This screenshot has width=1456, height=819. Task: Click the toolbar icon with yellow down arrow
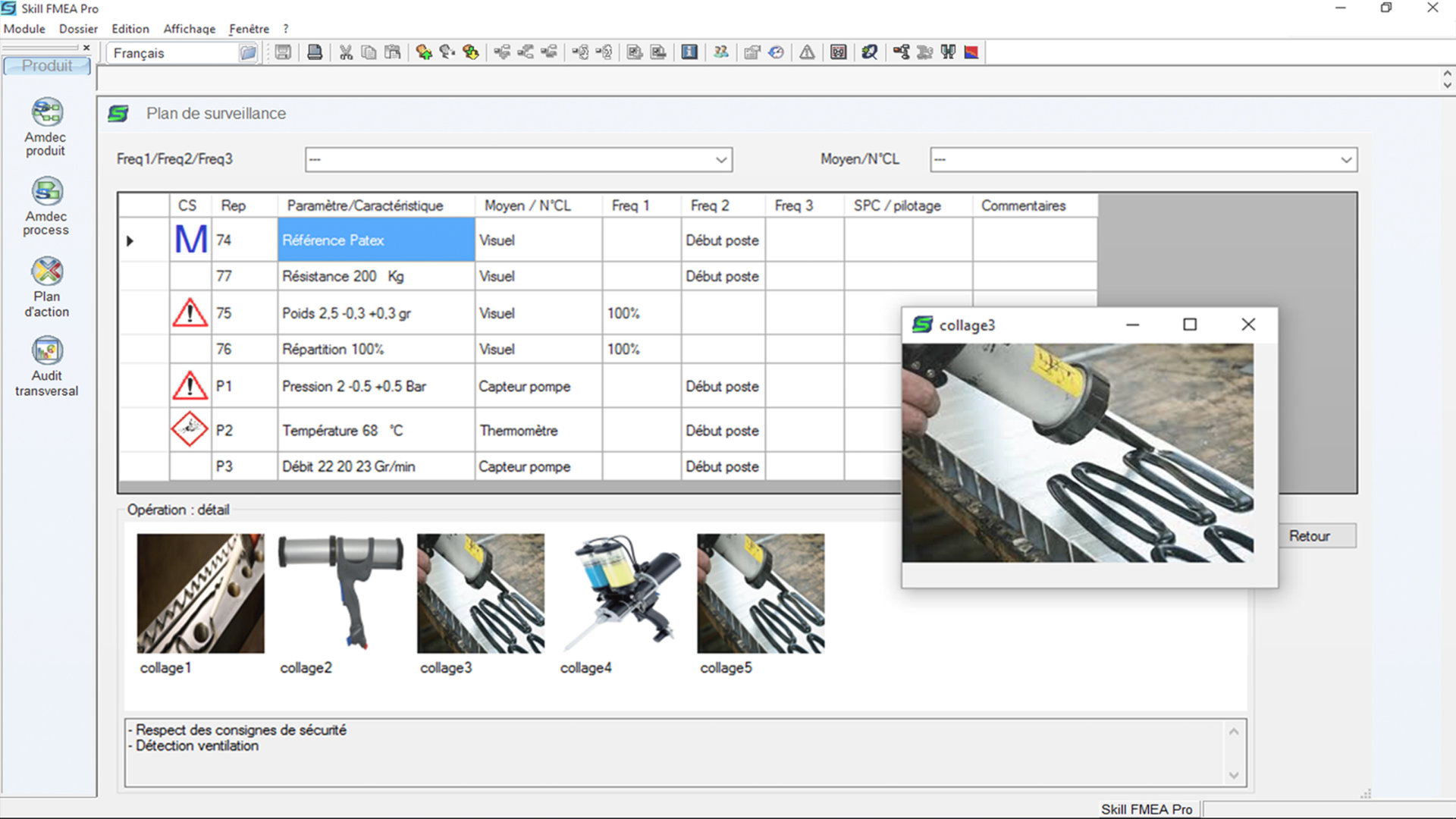[x=471, y=52]
